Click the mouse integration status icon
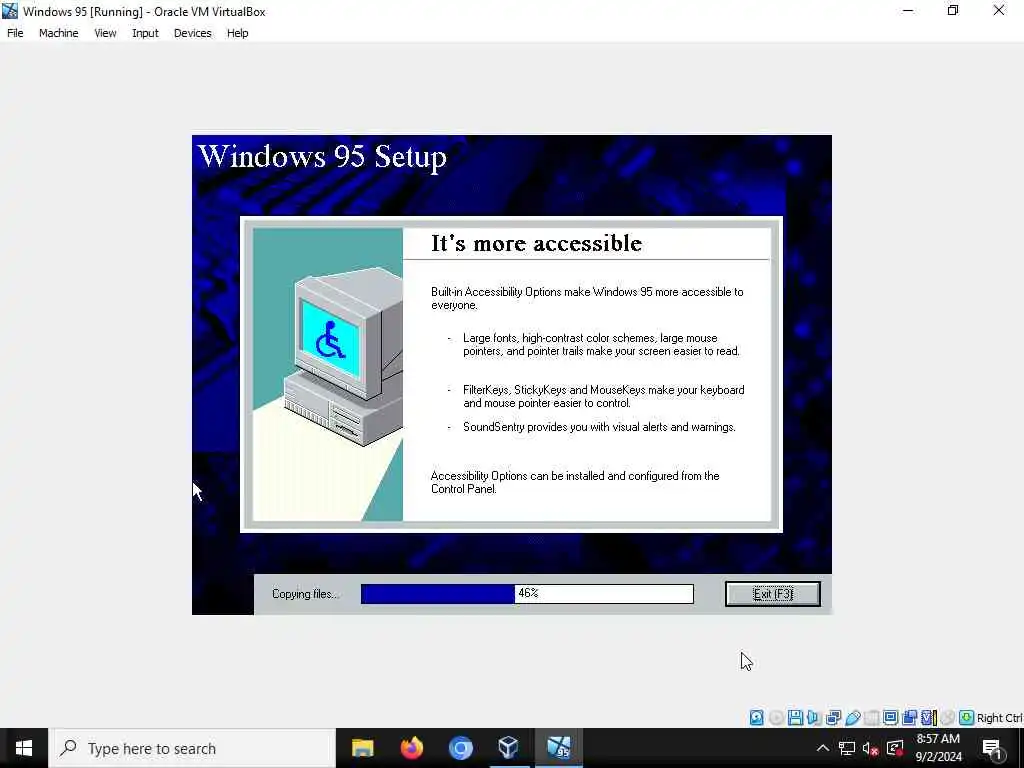This screenshot has height=768, width=1024. [x=948, y=718]
